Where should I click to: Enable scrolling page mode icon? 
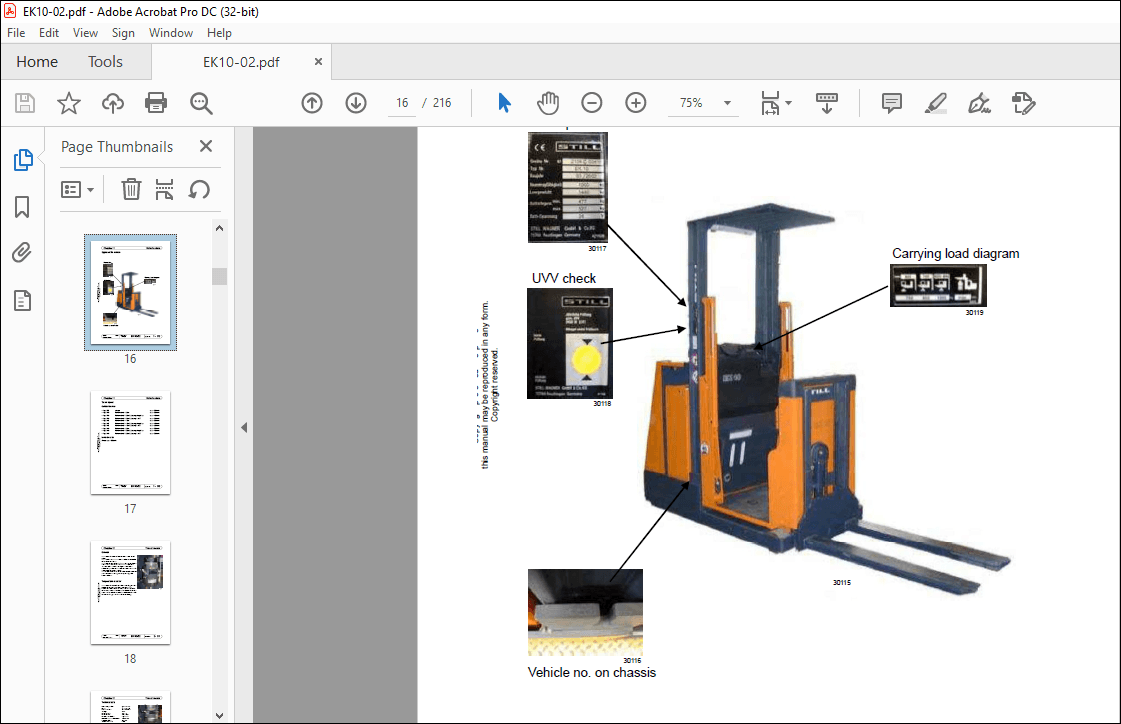(x=826, y=103)
